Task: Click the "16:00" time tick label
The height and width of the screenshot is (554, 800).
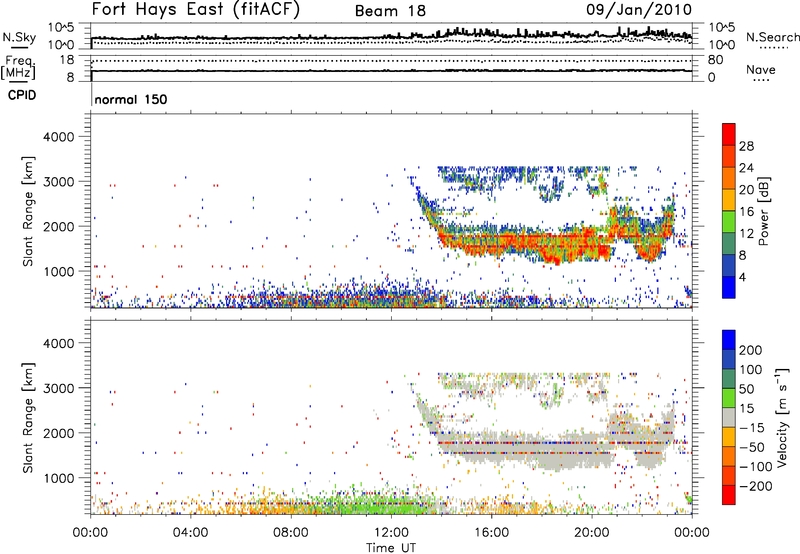Action: 491,533
